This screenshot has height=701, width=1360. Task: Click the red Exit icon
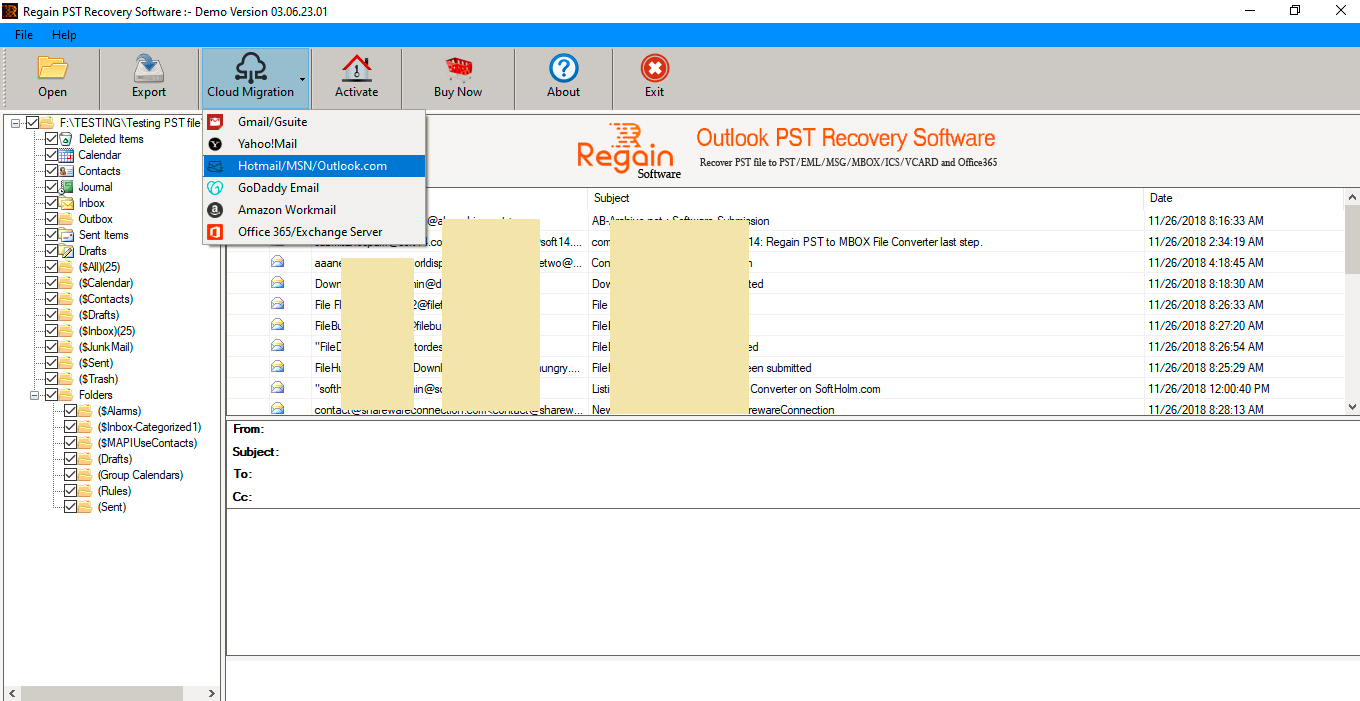coord(654,68)
